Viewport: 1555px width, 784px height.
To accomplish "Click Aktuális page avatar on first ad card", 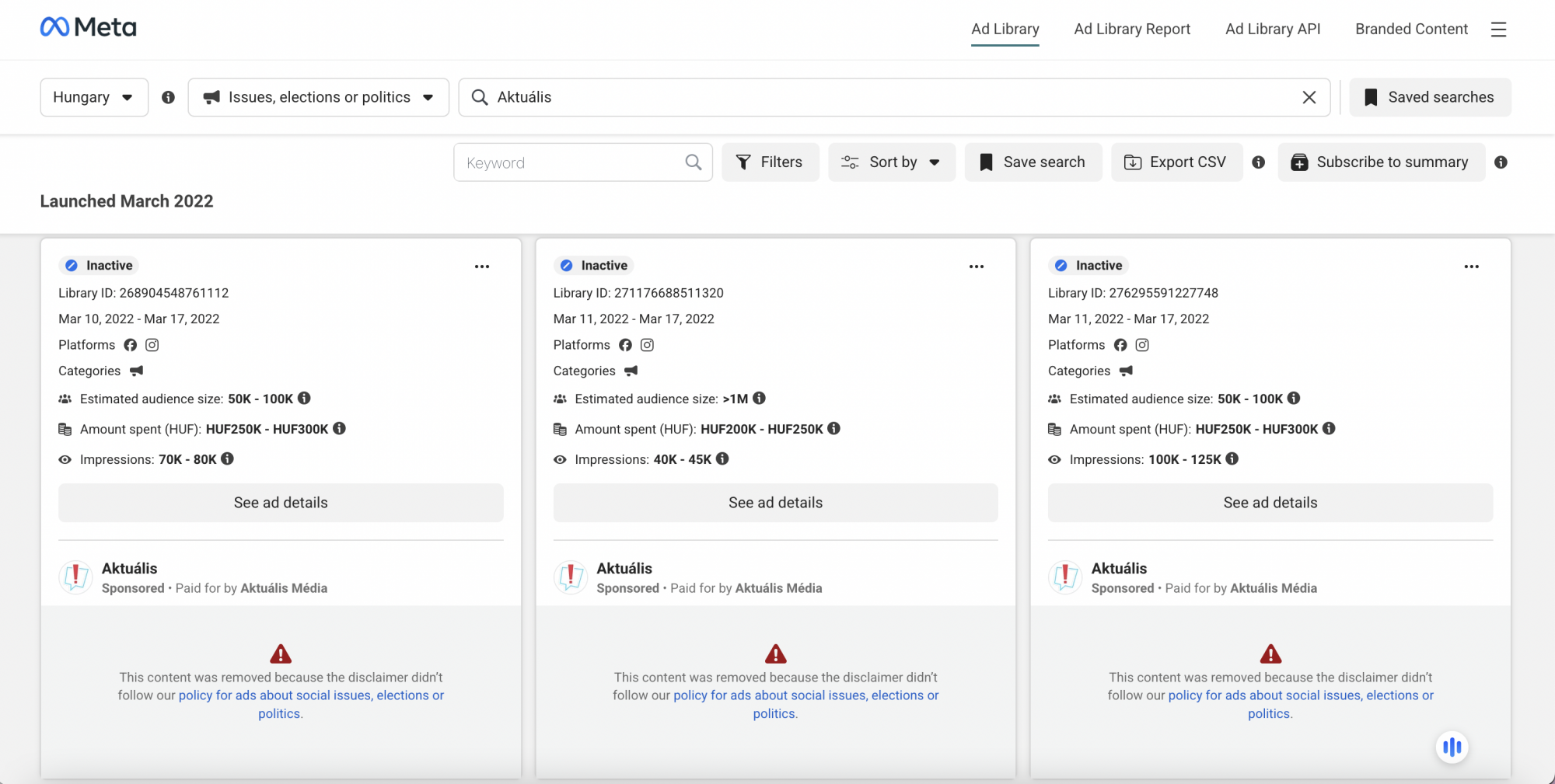I will [76, 577].
